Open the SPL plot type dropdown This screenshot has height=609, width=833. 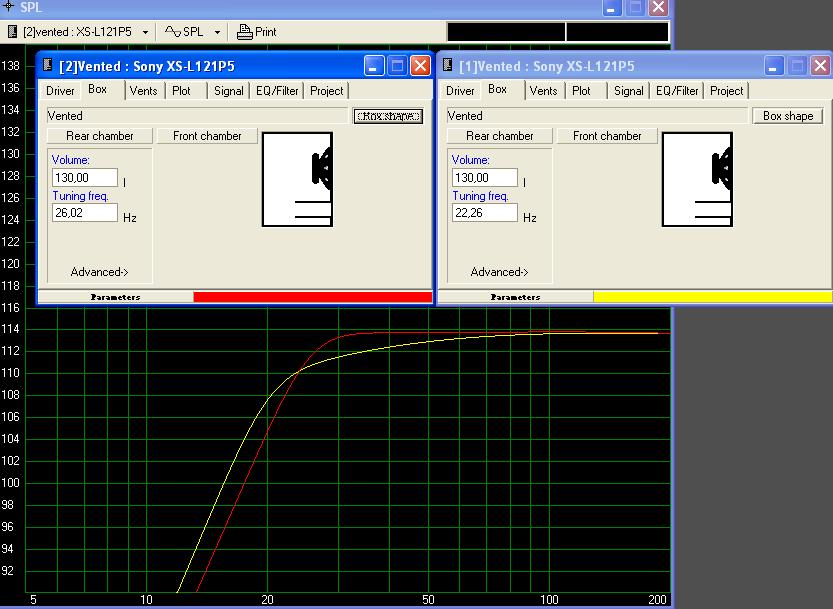217,32
